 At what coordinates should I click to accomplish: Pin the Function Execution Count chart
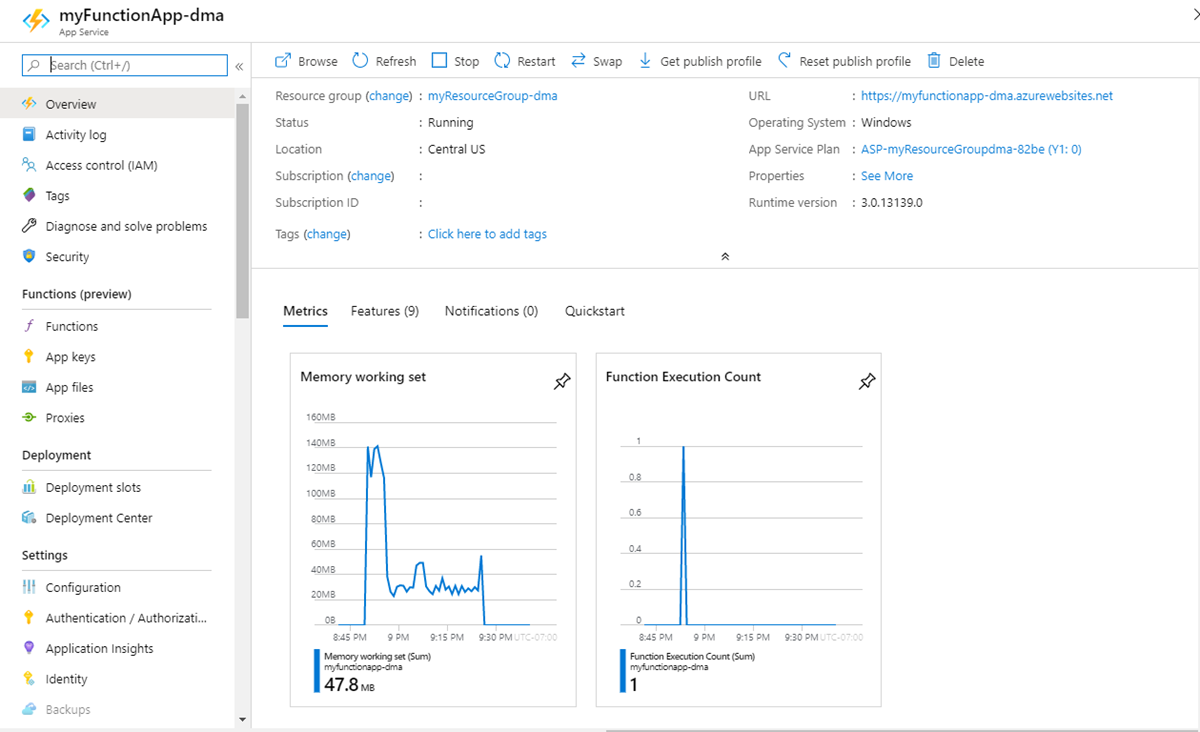tap(867, 381)
